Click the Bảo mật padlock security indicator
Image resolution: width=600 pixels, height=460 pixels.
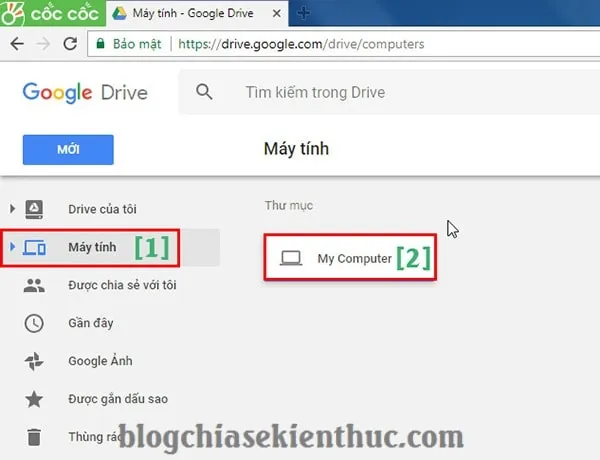coord(100,44)
